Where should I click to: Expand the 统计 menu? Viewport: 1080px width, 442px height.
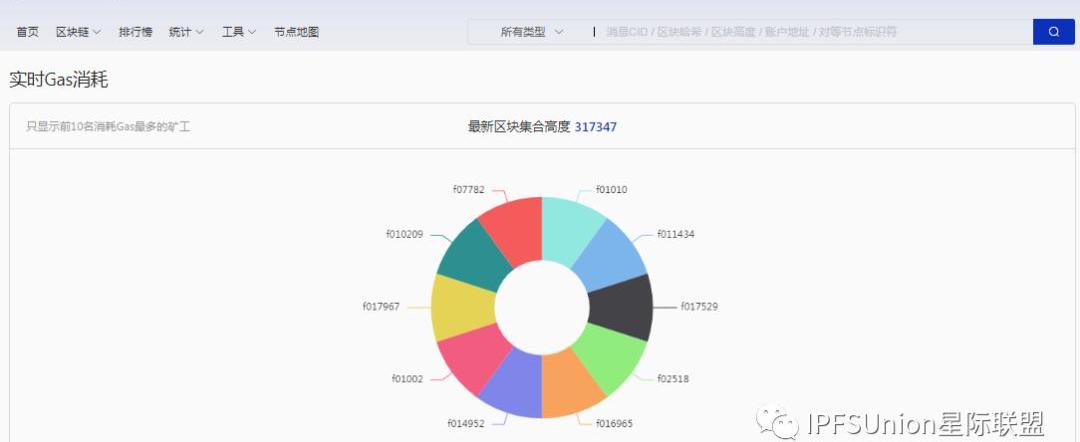[186, 32]
